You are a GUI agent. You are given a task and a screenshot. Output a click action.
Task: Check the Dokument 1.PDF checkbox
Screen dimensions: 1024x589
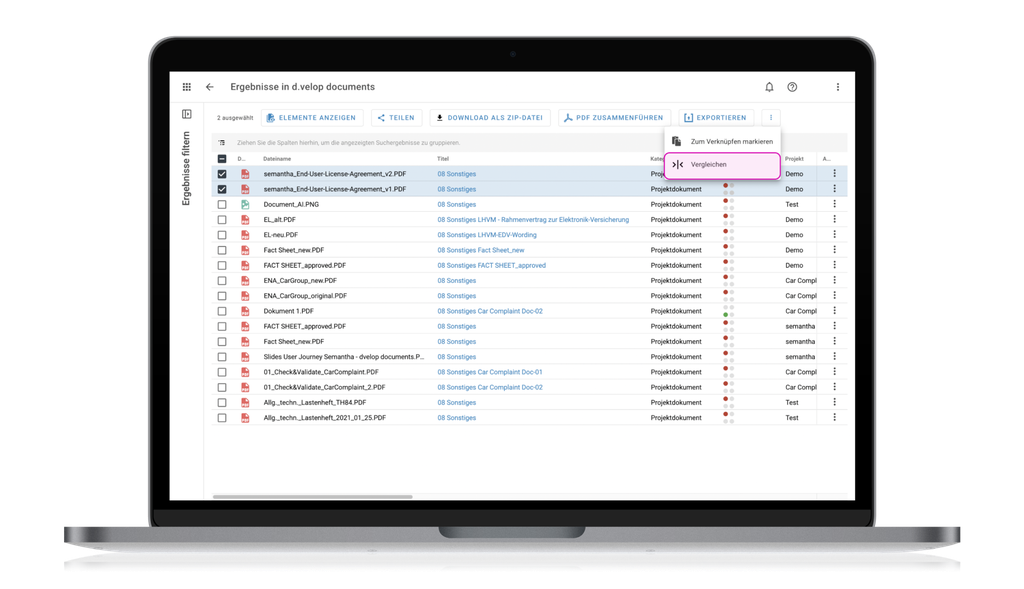point(222,311)
